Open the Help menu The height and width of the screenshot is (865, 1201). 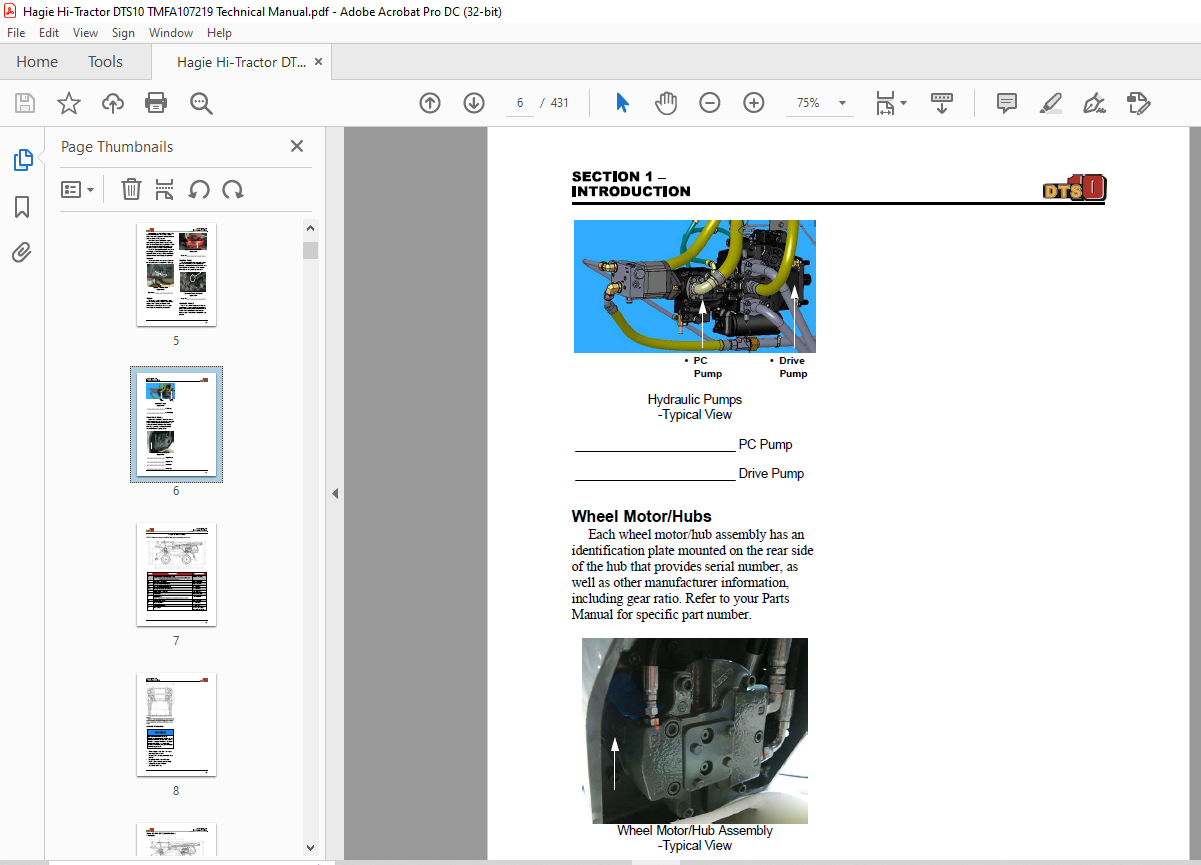click(219, 33)
